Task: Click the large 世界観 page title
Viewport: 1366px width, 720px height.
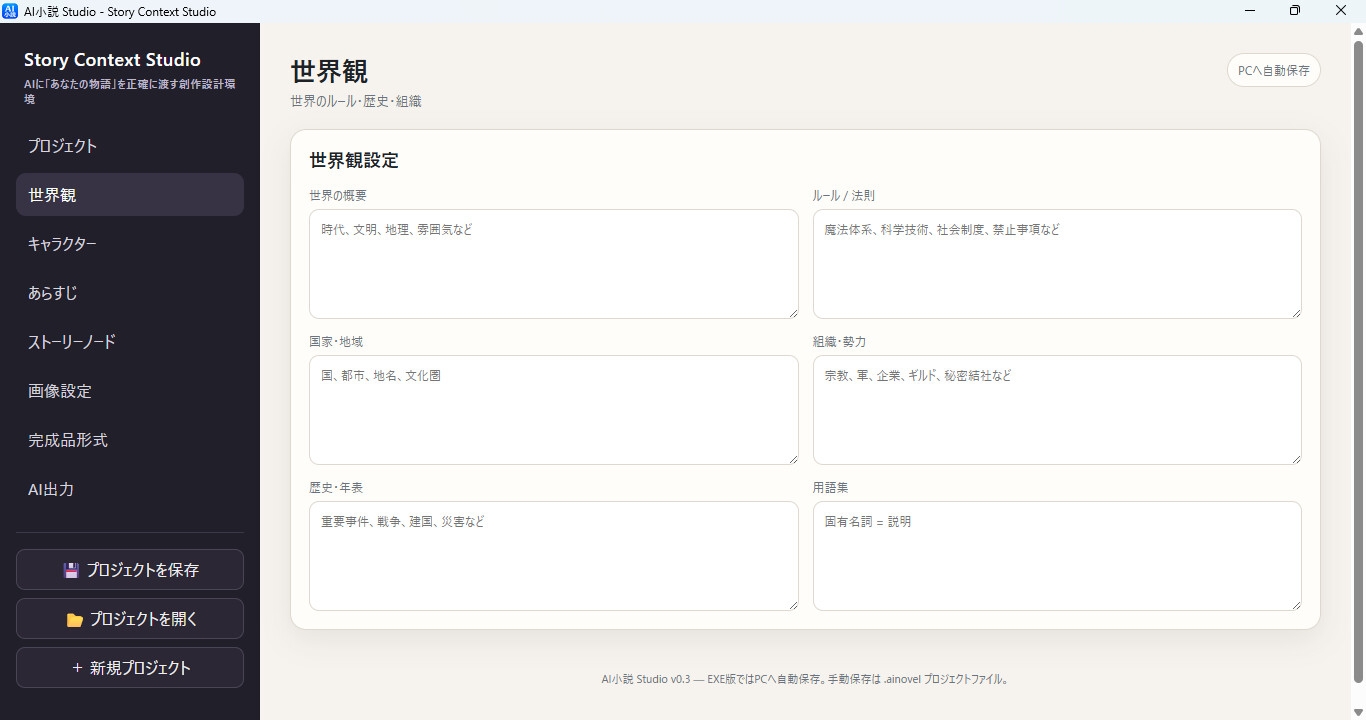Action: 329,71
